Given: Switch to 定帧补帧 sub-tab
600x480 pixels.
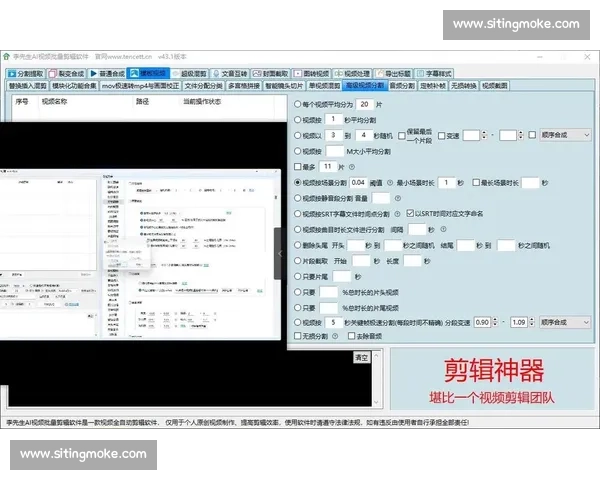Looking at the screenshot, I should [433, 86].
